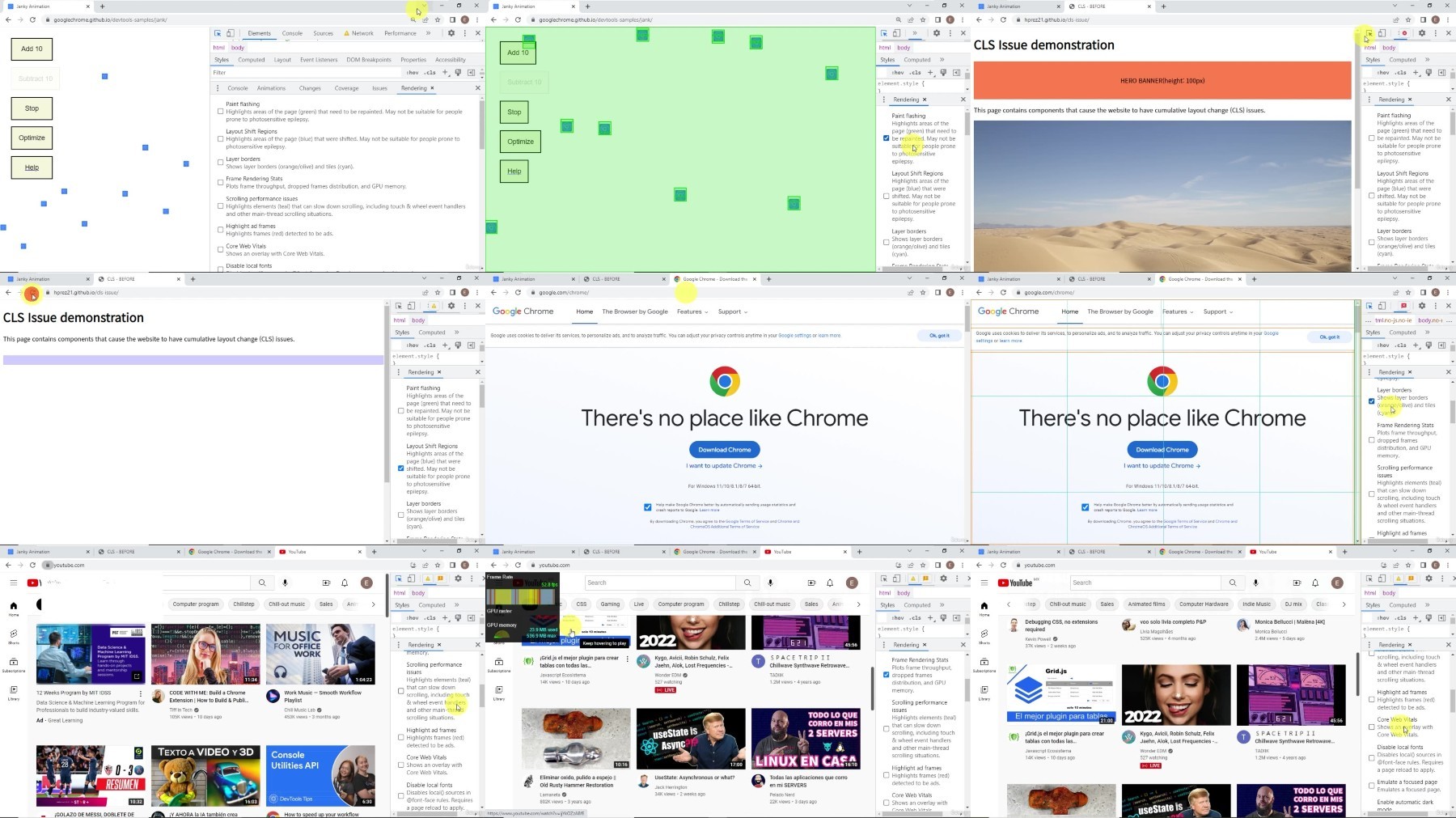Open the Coverage drawer tab
The height and width of the screenshot is (818, 1456).
click(346, 88)
